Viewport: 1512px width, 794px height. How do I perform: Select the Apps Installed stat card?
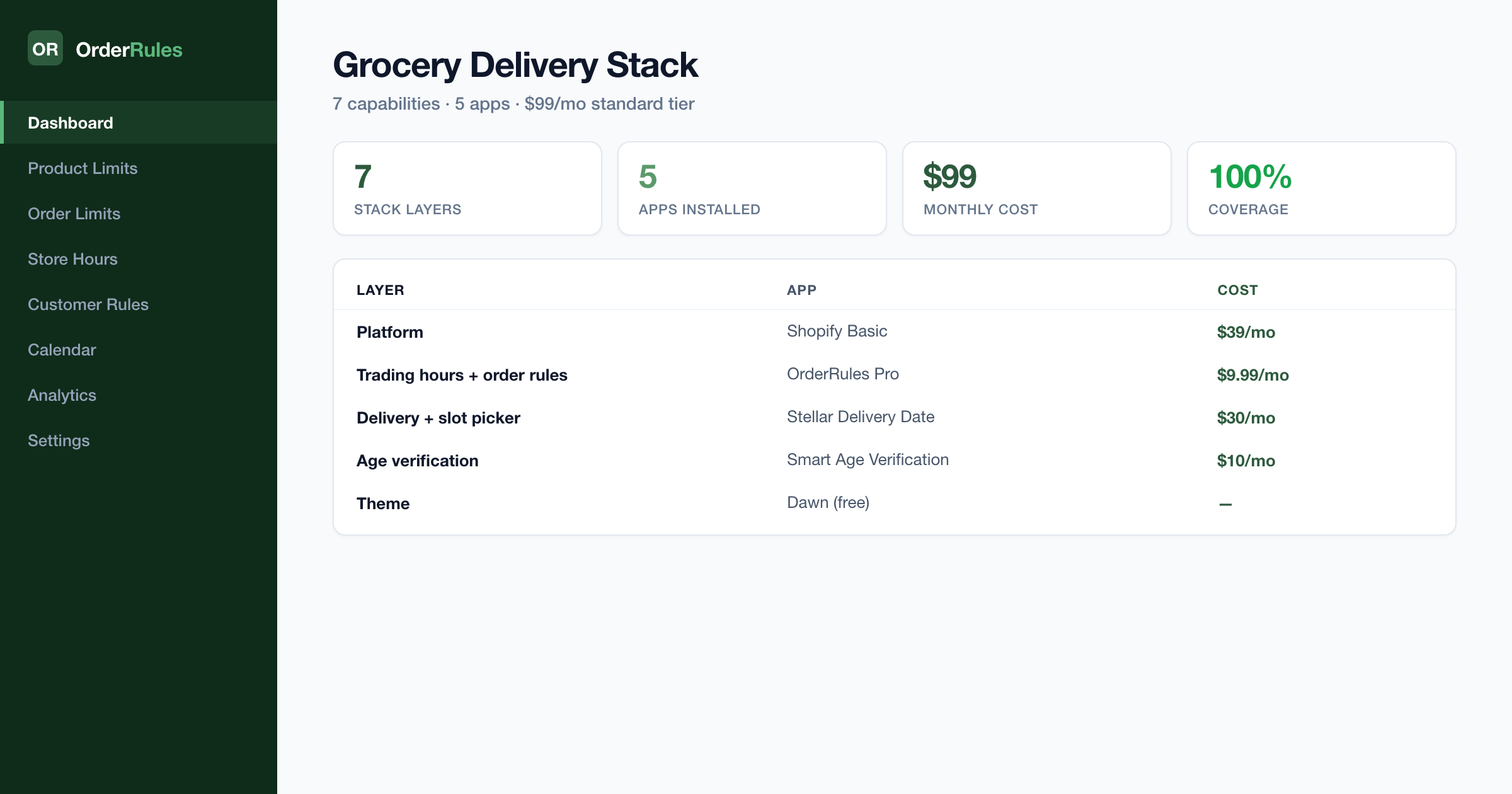click(752, 188)
